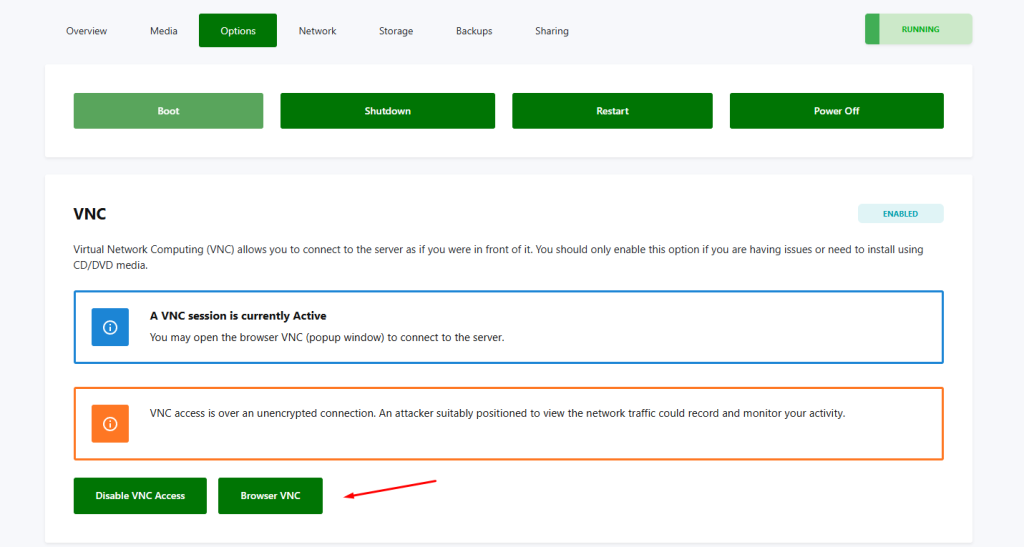Screen dimensions: 1024x547
Task: Click the 'You may open the browser VNC' message
Action: 327,337
